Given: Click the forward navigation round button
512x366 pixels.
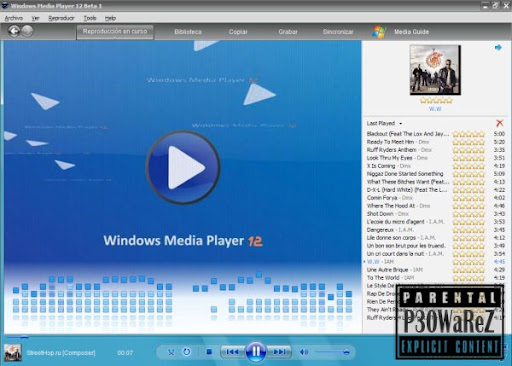Looking at the screenshot, I should (27, 31).
